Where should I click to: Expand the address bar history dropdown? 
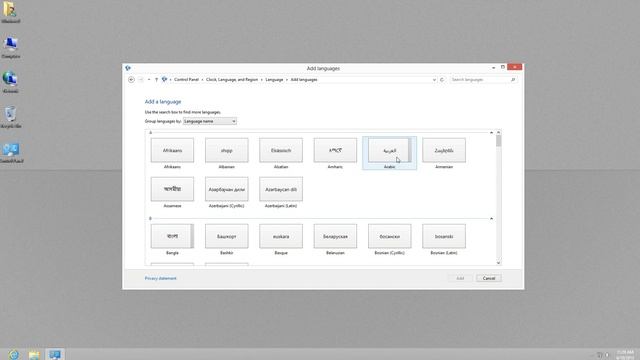[434, 80]
